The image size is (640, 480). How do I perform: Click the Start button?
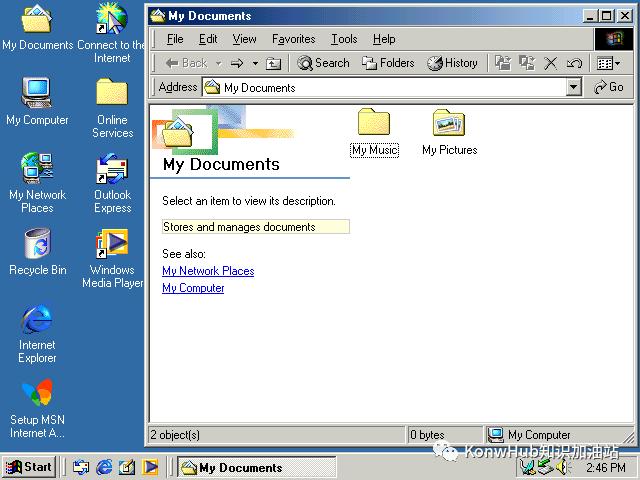tap(29, 467)
